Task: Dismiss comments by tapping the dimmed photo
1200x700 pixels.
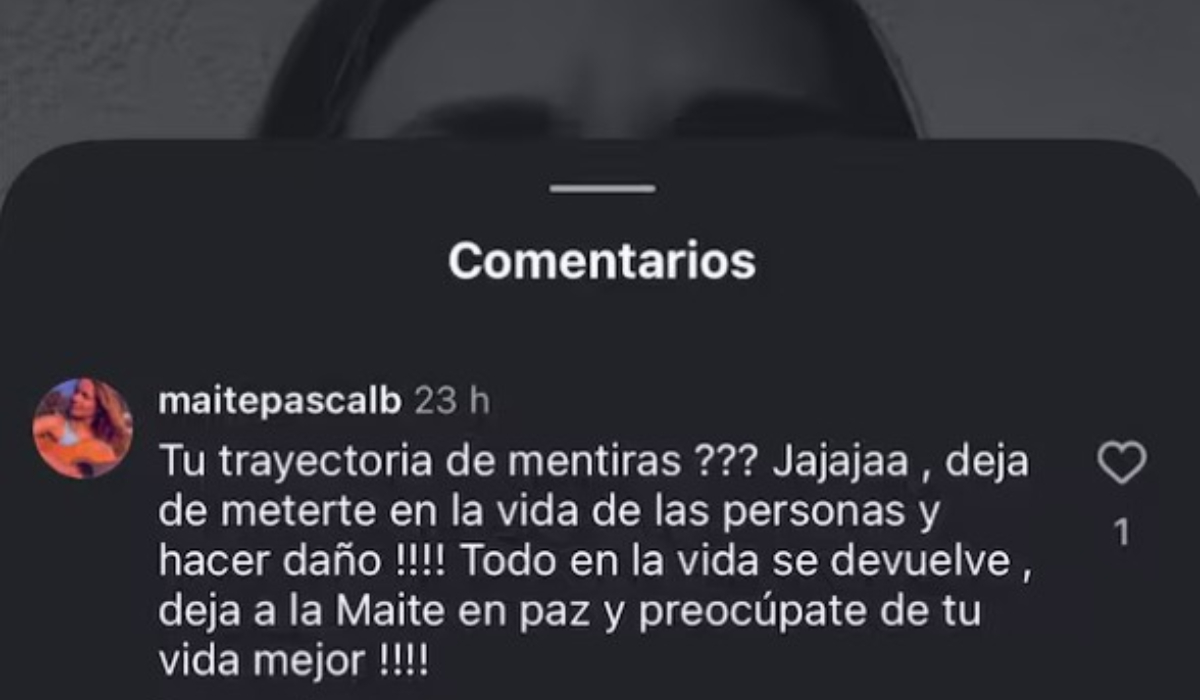Action: tap(600, 70)
